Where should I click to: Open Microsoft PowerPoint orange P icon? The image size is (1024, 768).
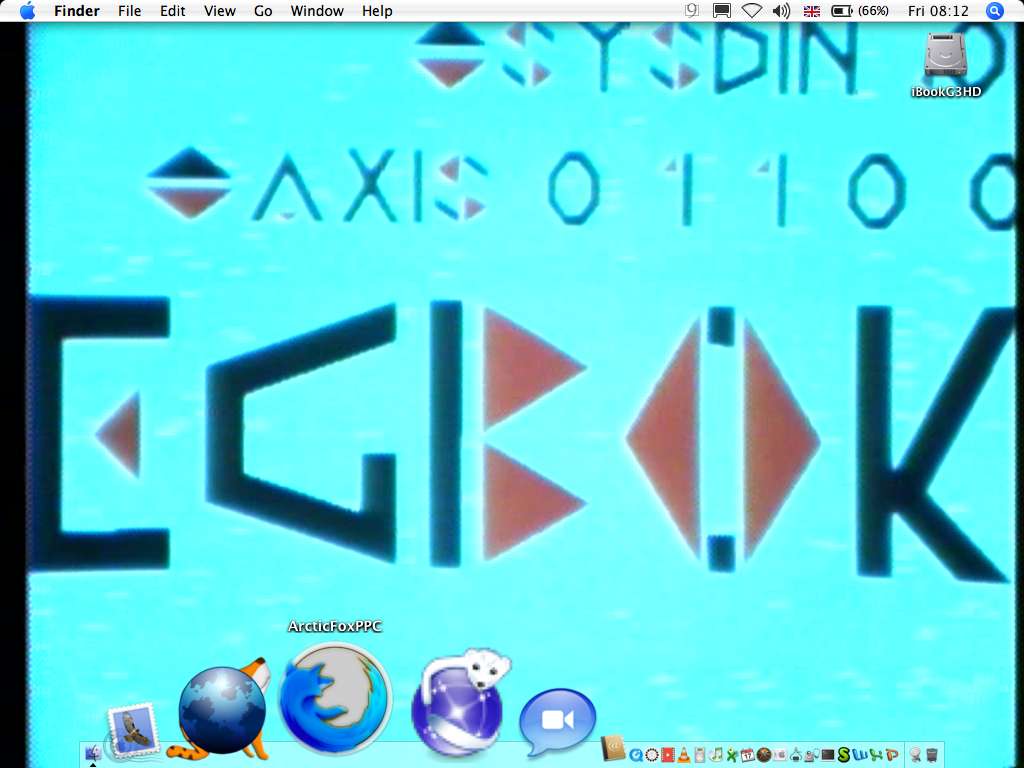point(891,755)
